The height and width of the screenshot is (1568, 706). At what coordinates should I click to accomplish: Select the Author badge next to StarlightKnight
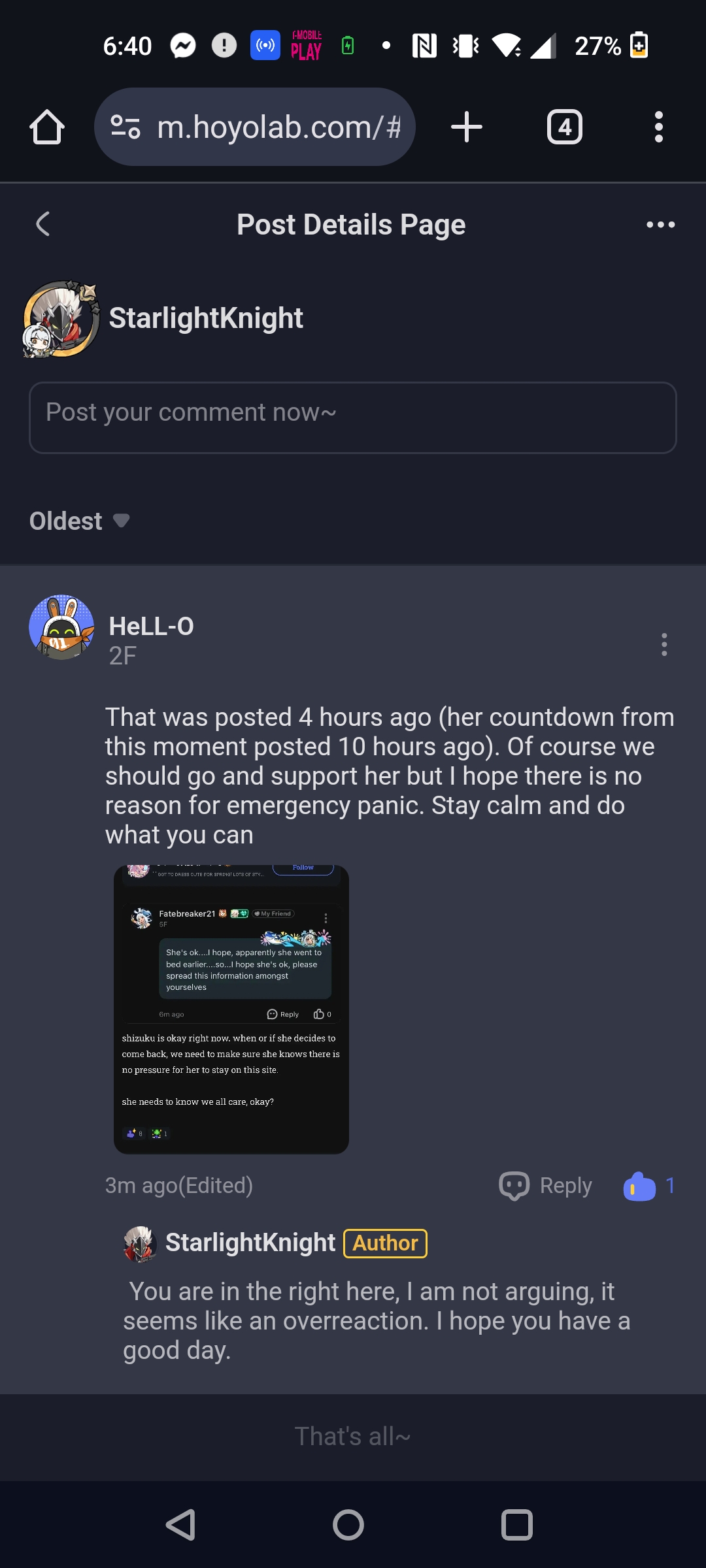pyautogui.click(x=385, y=1242)
